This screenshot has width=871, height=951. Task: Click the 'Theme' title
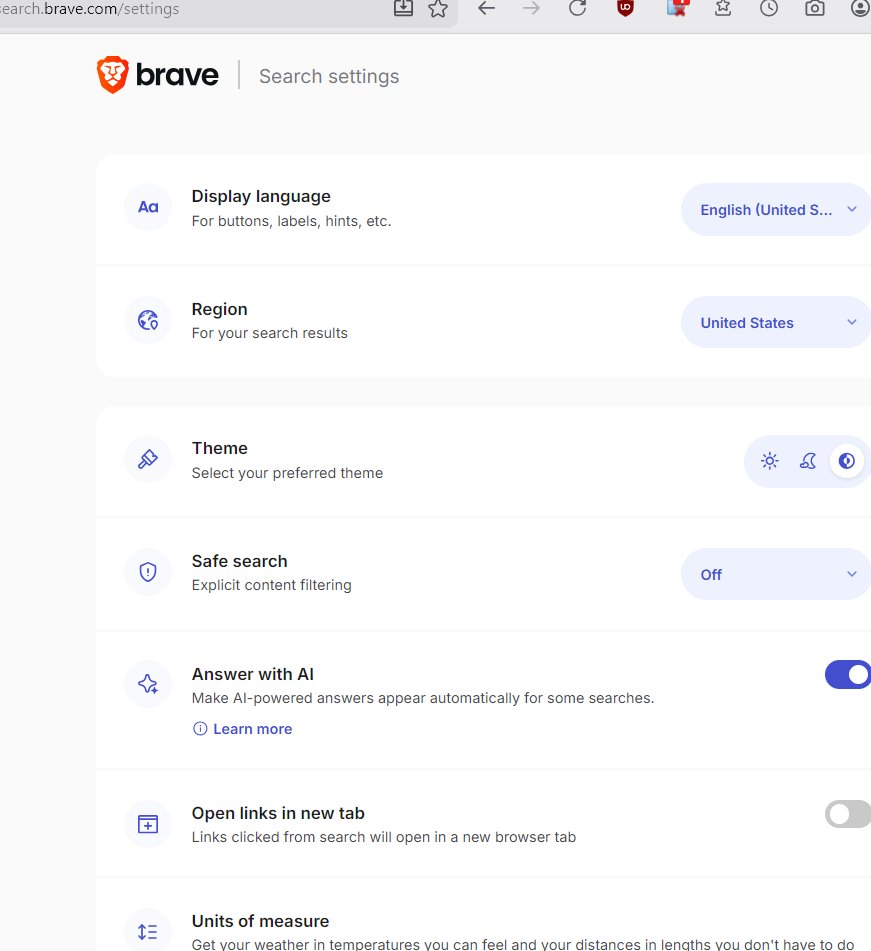point(220,448)
